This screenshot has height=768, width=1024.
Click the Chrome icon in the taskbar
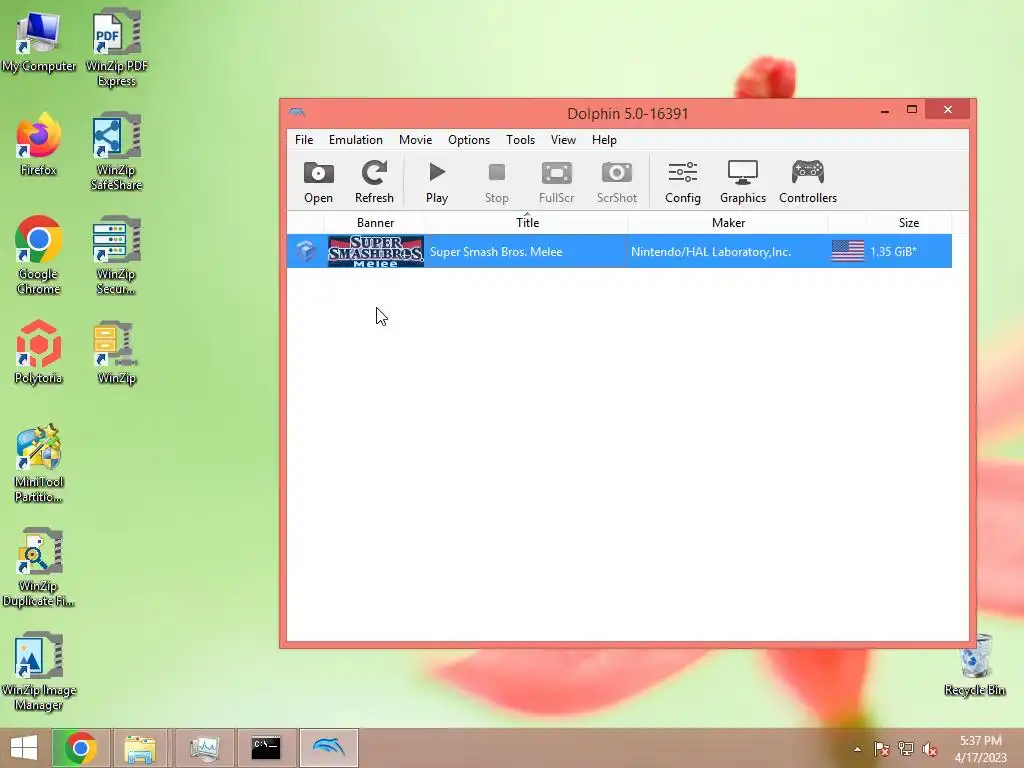80,748
